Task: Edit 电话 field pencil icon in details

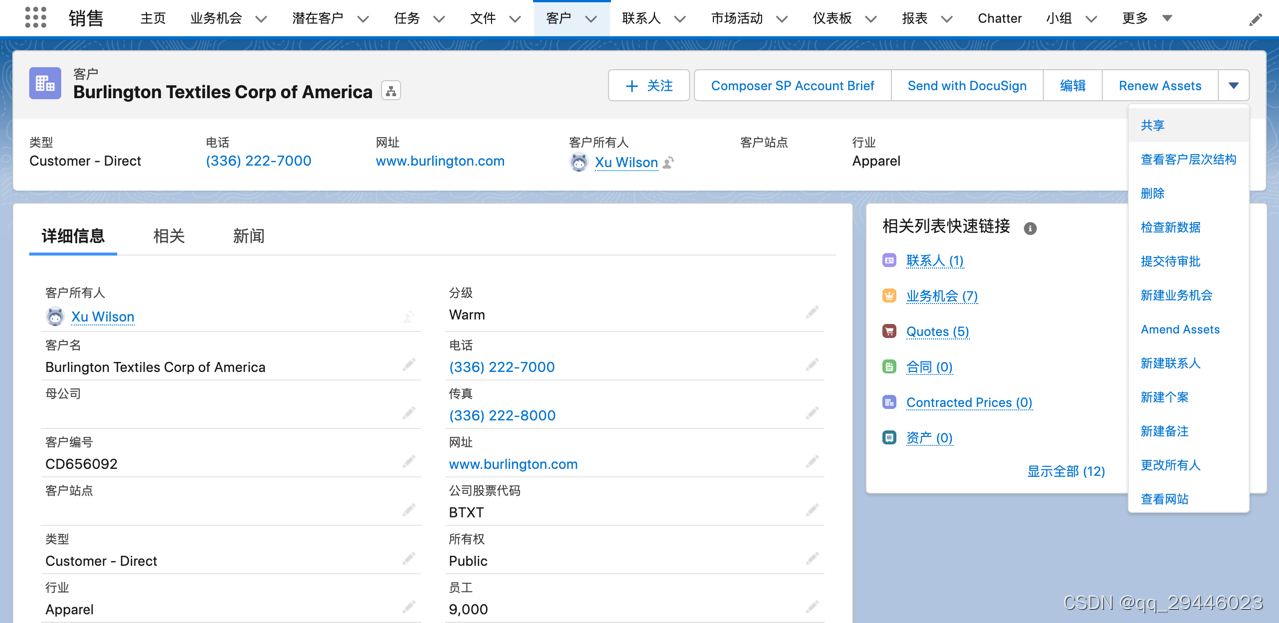Action: click(x=812, y=365)
